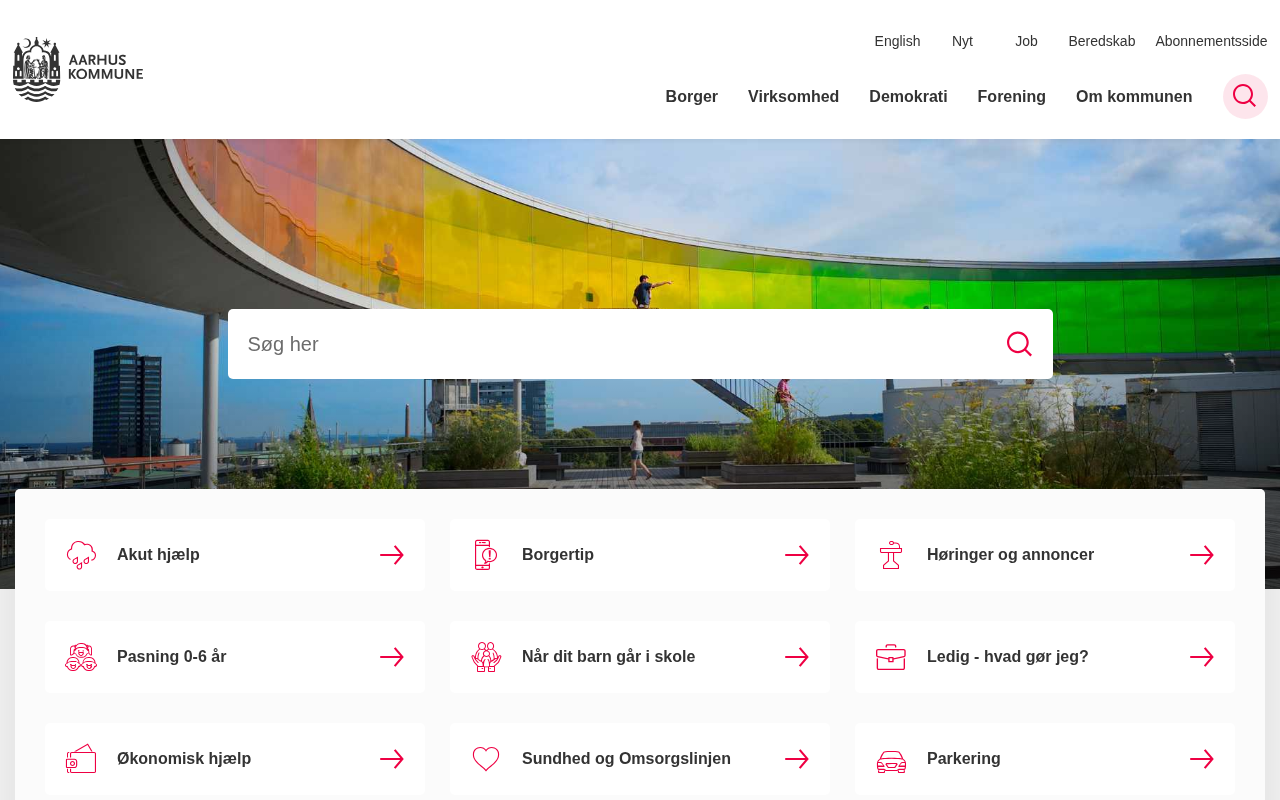The height and width of the screenshot is (800, 1280).
Task: Click the Økonomisk hjælp wallet icon
Action: click(x=81, y=759)
